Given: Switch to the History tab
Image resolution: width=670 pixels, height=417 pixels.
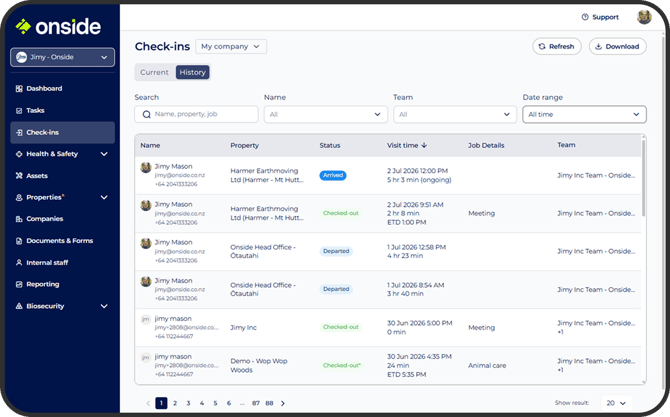Looking at the screenshot, I should tap(192, 73).
